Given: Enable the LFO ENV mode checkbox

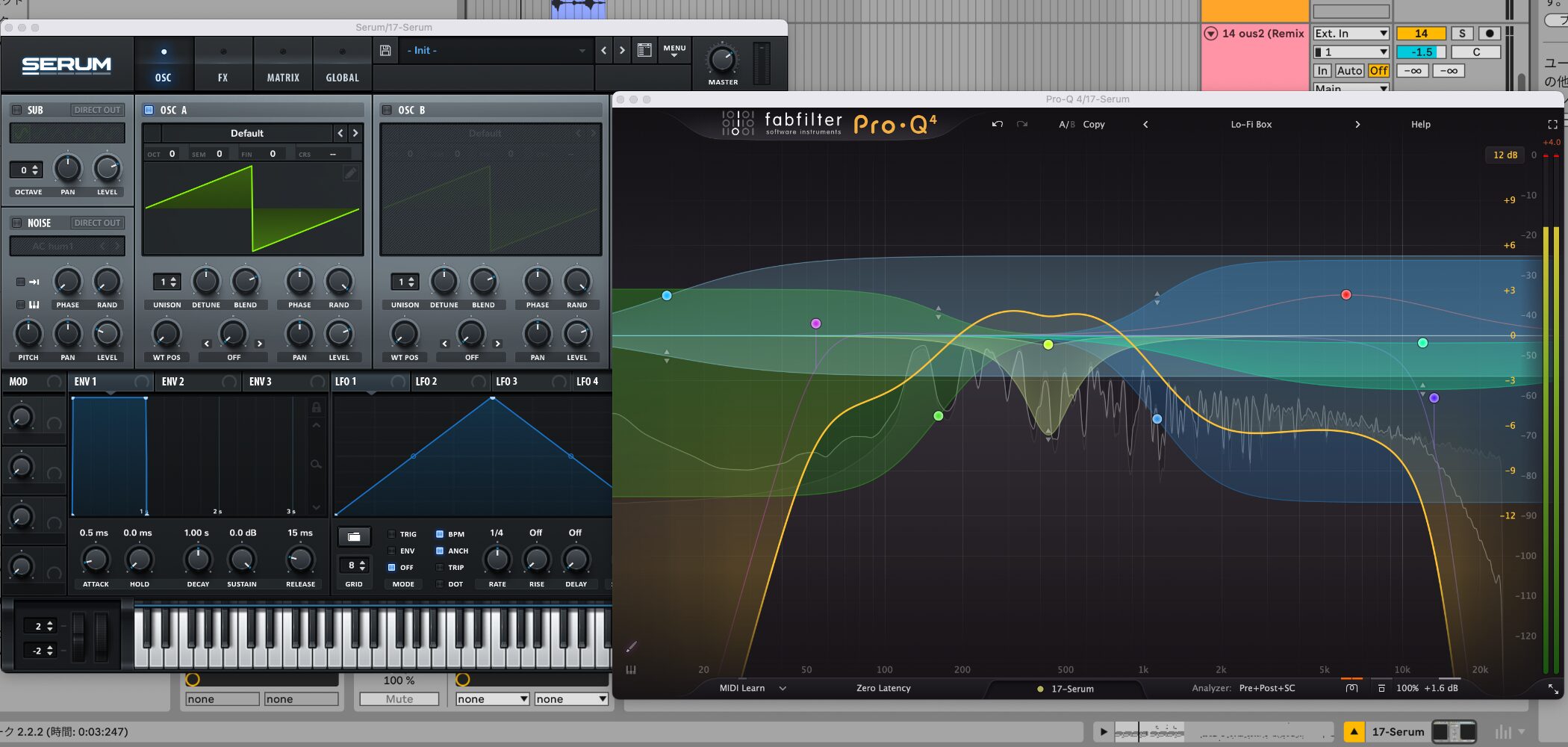Looking at the screenshot, I should pyautogui.click(x=391, y=551).
